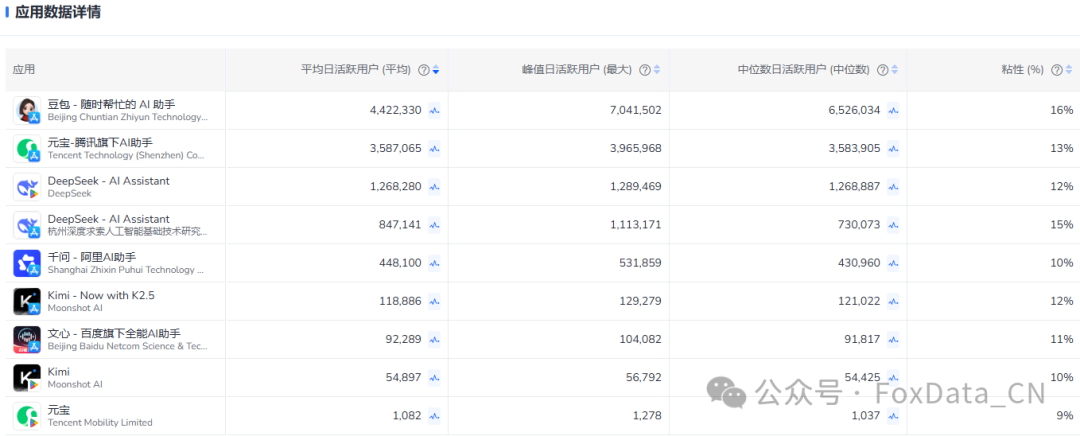Open 豆包 - 随时帮忙的 AI 助手 app link
The image size is (1080, 436).
111,104
